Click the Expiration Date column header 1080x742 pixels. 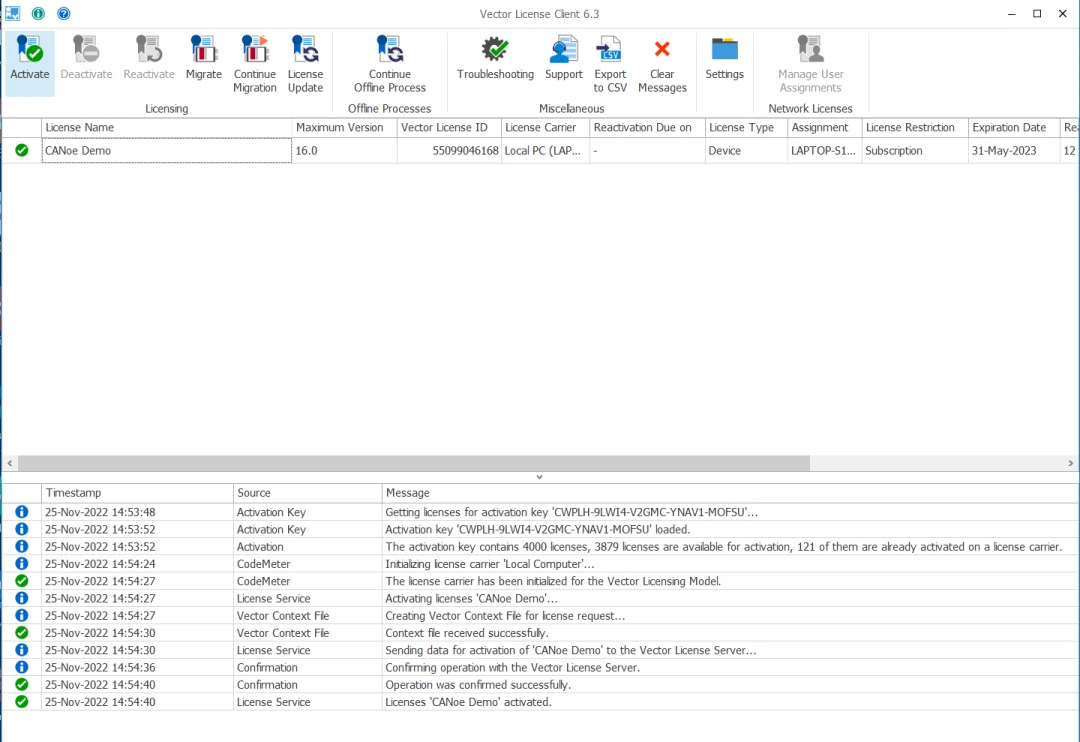(x=1014, y=127)
